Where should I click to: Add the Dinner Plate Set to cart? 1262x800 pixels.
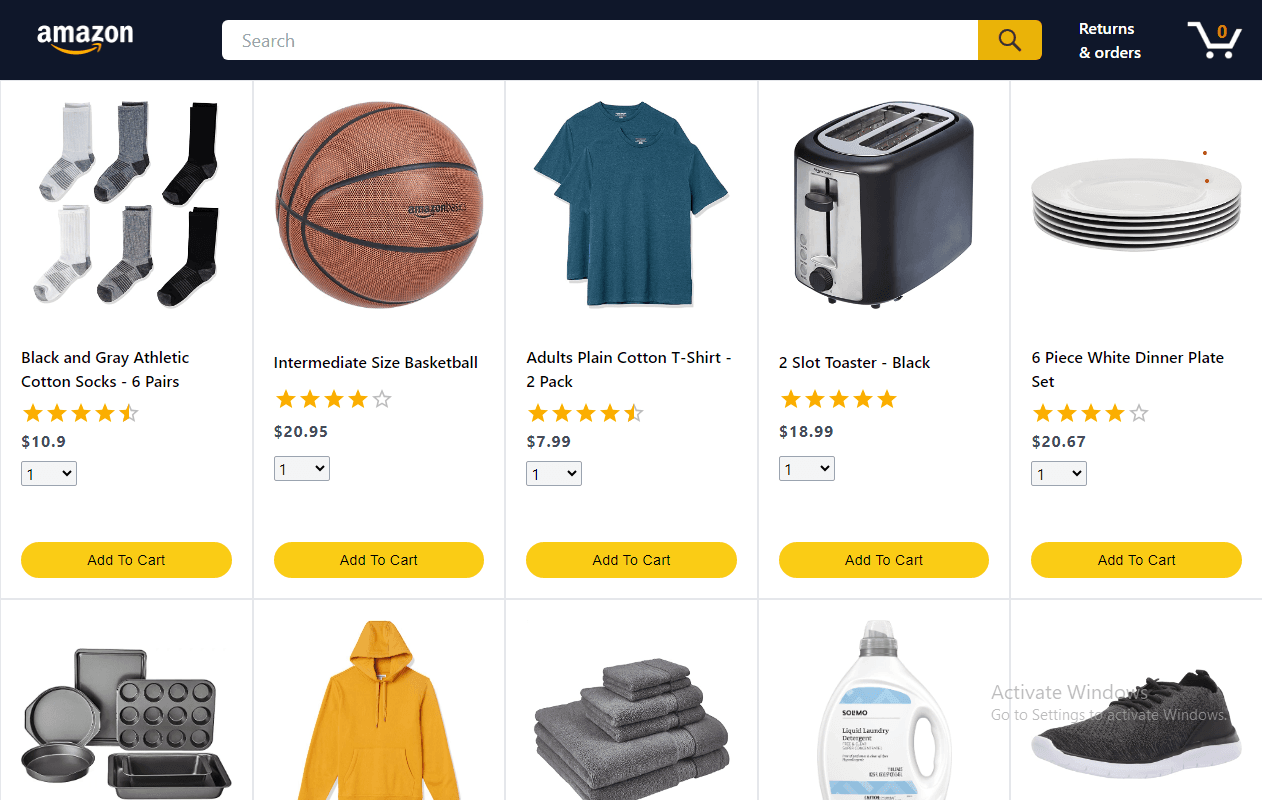[1136, 560]
